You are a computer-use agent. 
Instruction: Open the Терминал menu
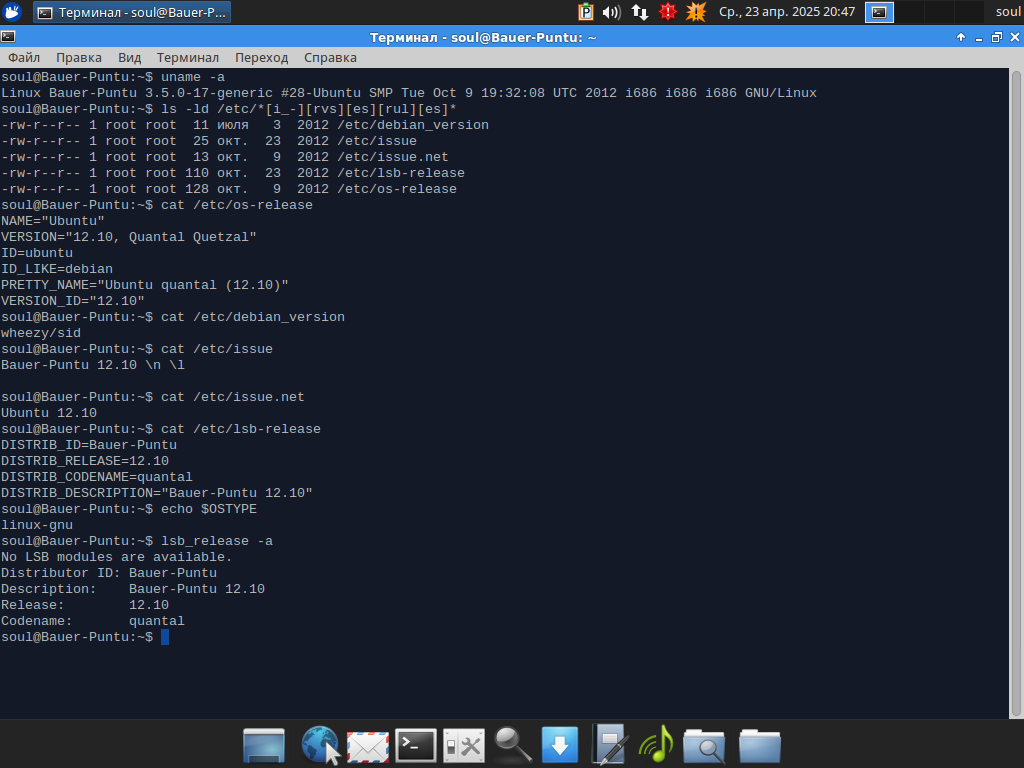(187, 57)
